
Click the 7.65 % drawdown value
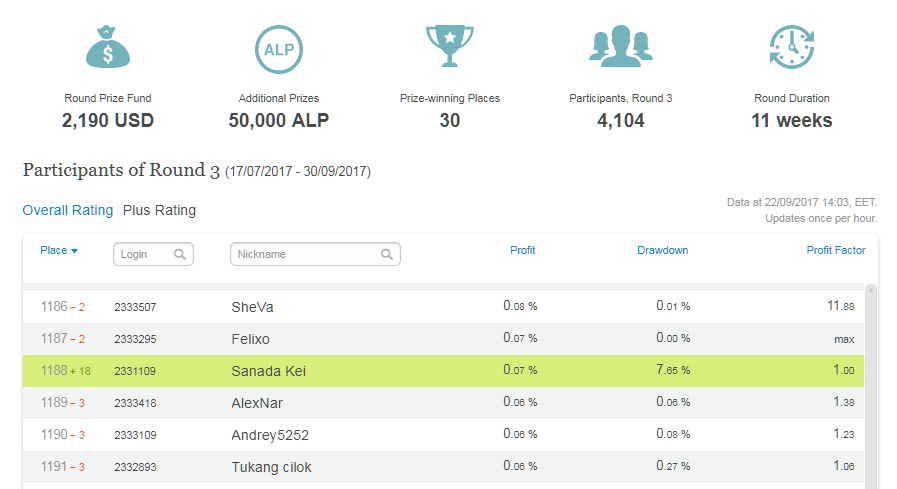(673, 370)
